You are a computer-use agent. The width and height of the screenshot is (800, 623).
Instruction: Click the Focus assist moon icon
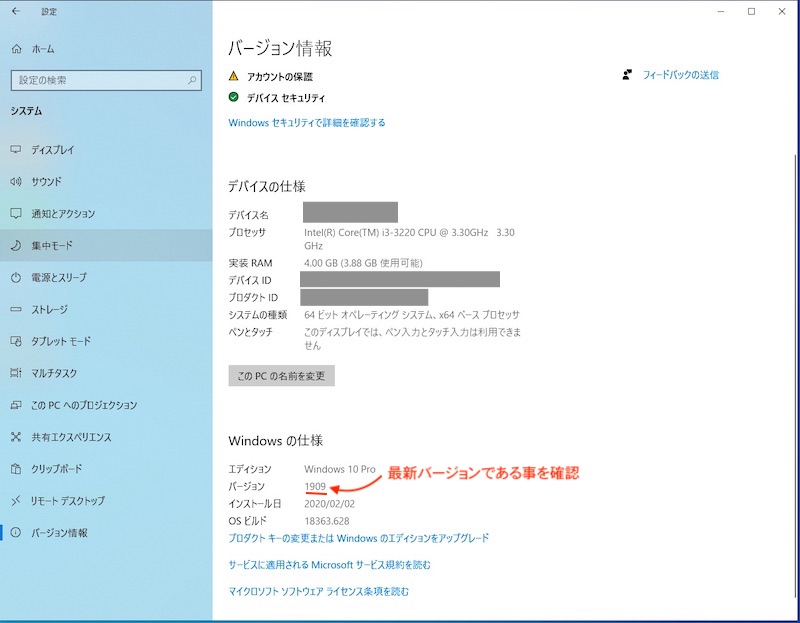(16, 245)
